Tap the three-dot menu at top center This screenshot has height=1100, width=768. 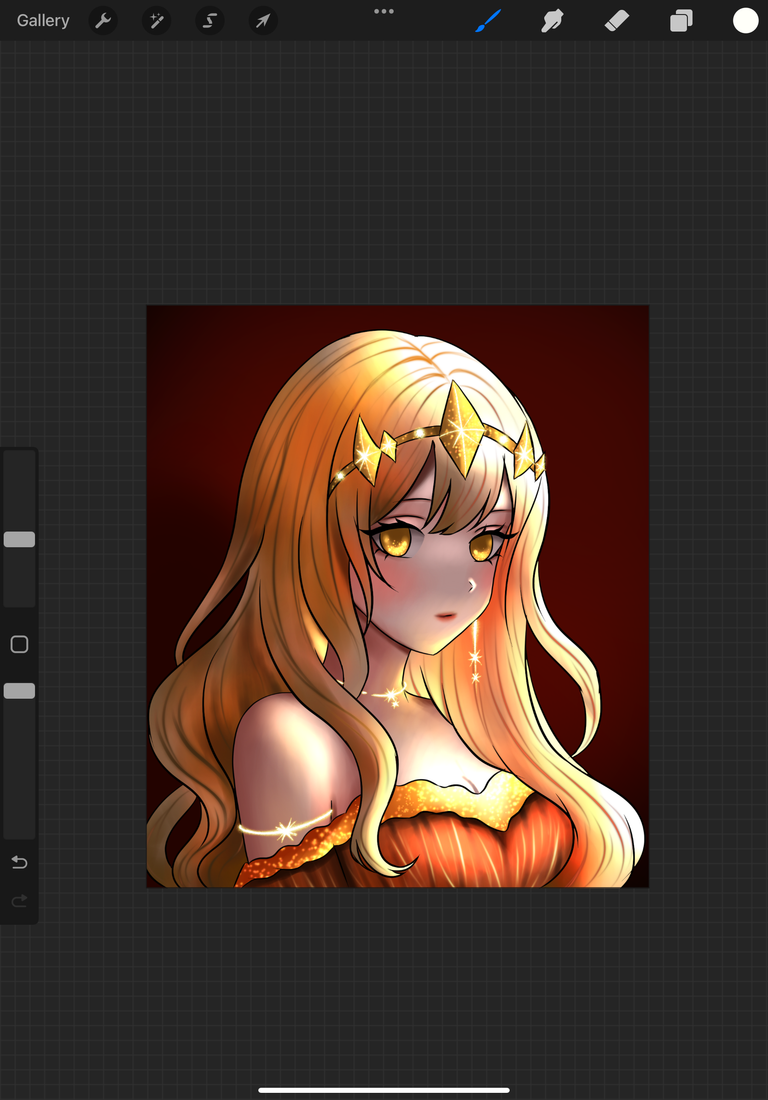tap(384, 11)
